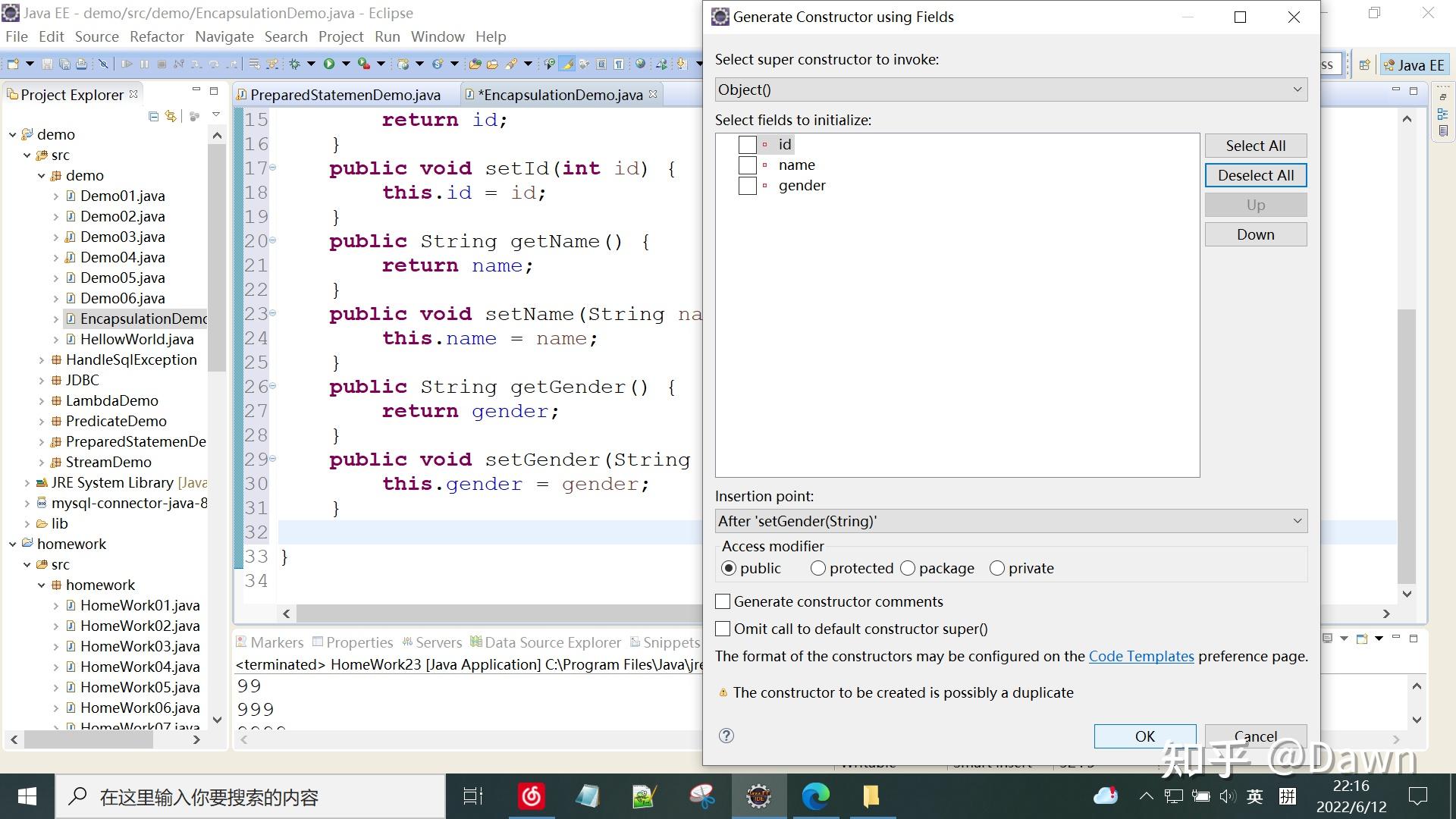Collapse the homework project node
Screen dimensions: 1456x819
tap(13, 544)
